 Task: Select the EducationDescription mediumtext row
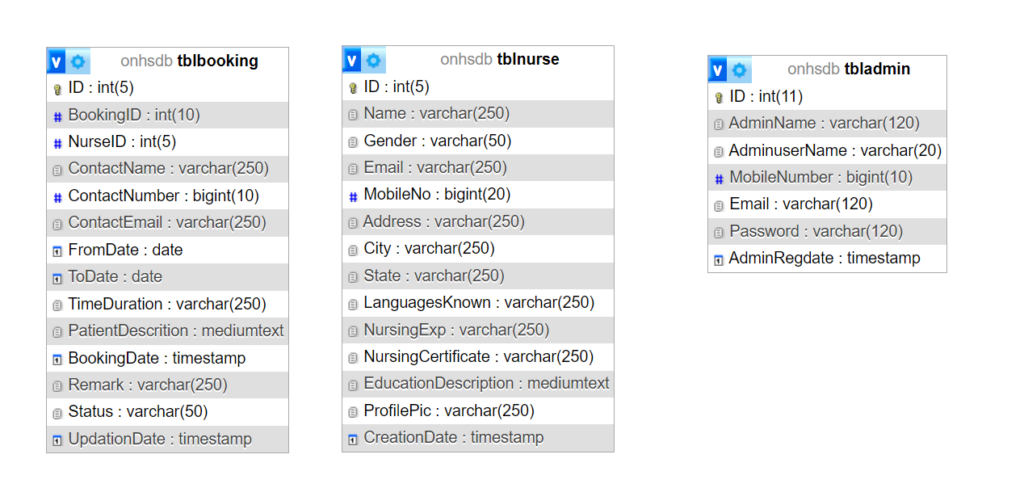pyautogui.click(x=478, y=383)
